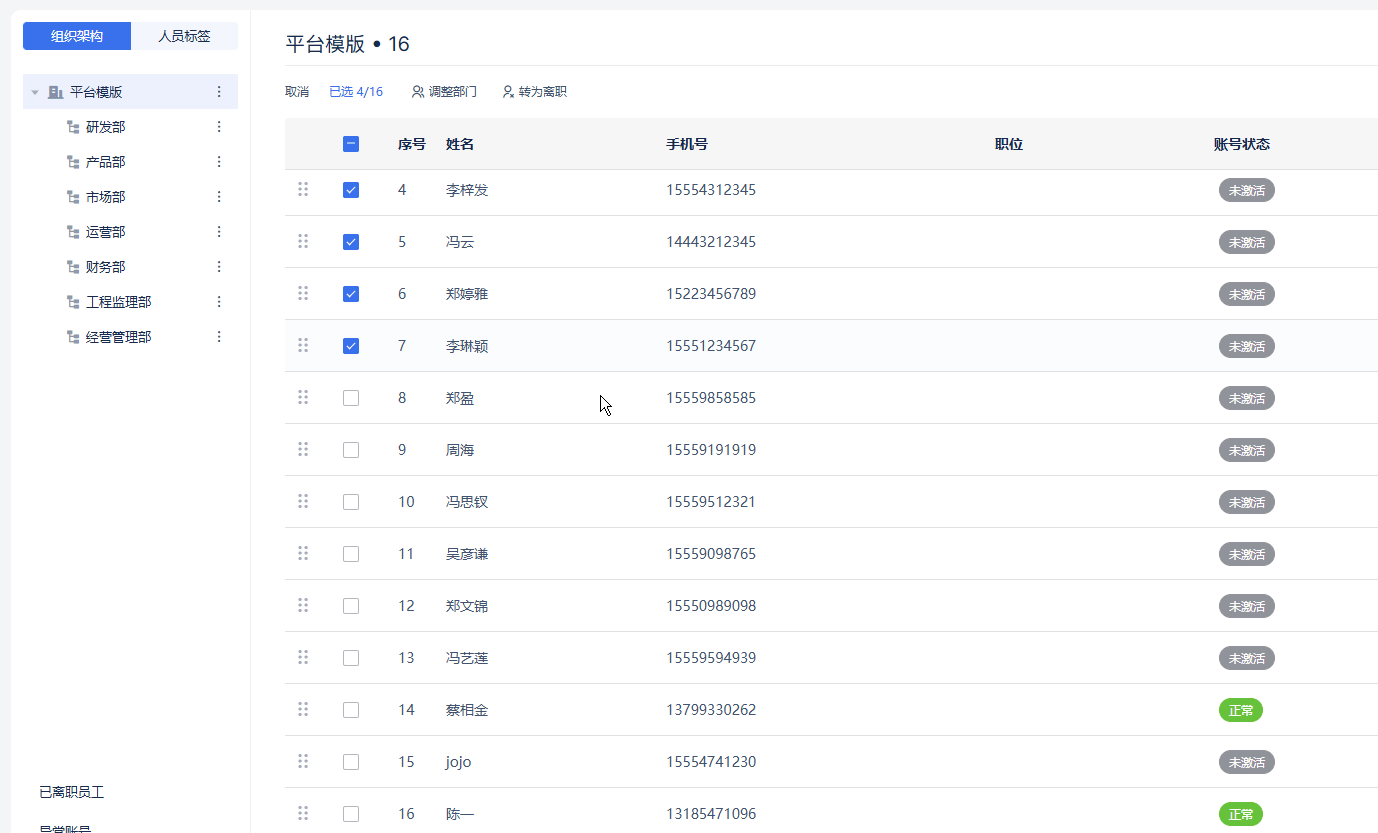
Task: Switch to the 人员标签 tab
Action: [x=184, y=36]
